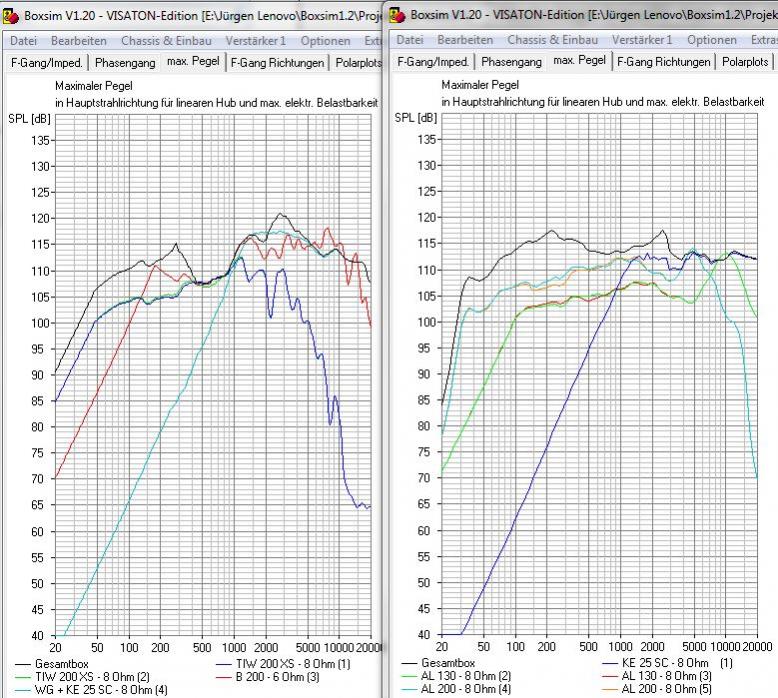778x698 pixels.
Task: Click Boxsim app icon in left window title
Action: tap(10, 16)
